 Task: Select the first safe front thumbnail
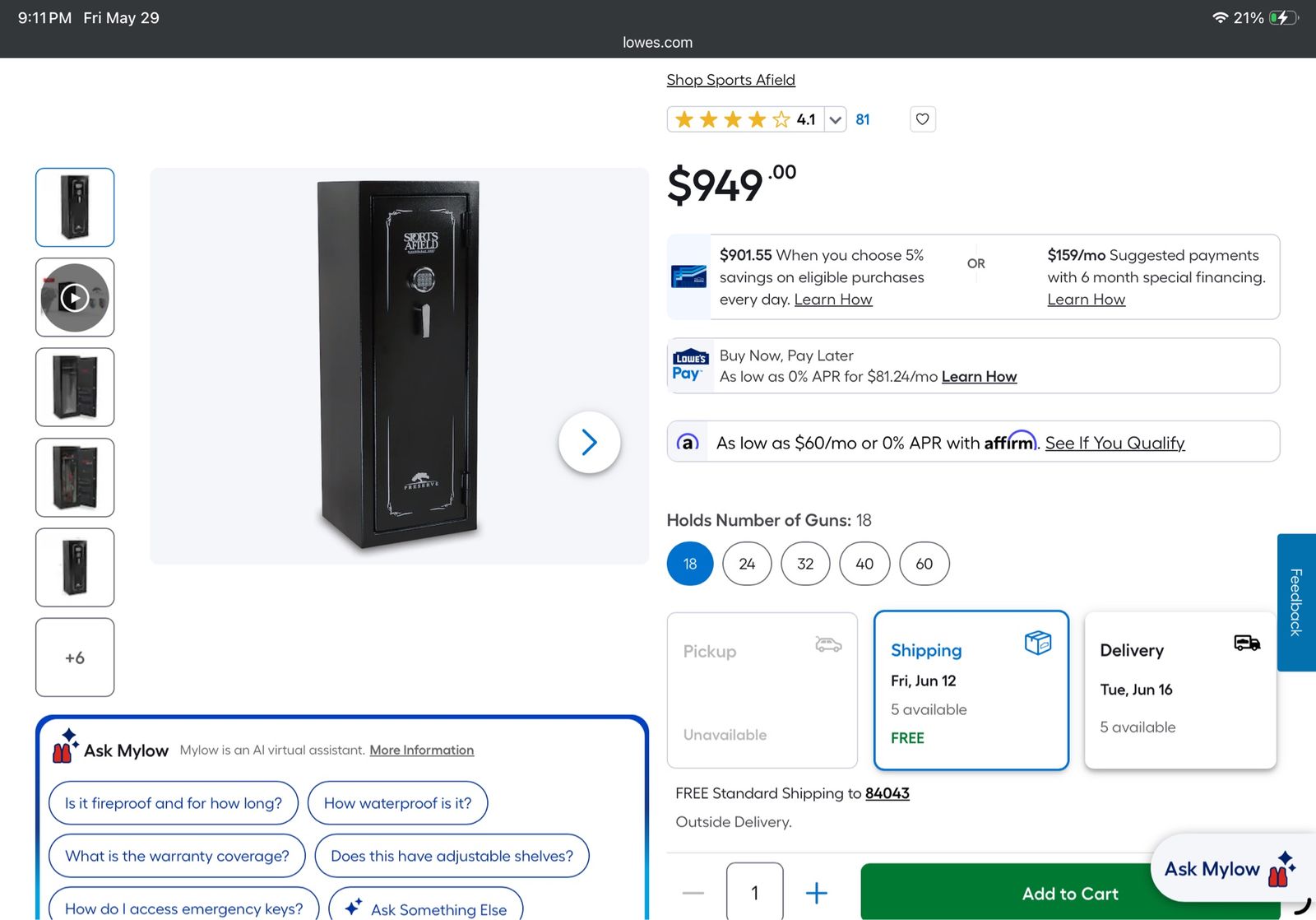(x=75, y=207)
